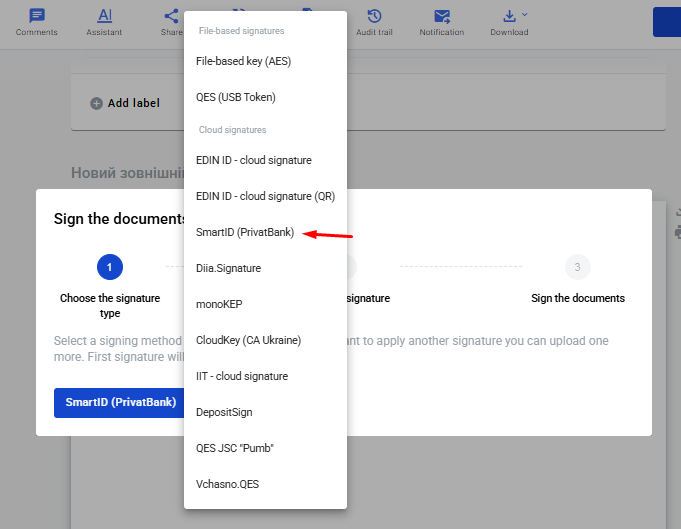Choose QES (USB Token) option
The image size is (681, 529).
coord(265,97)
